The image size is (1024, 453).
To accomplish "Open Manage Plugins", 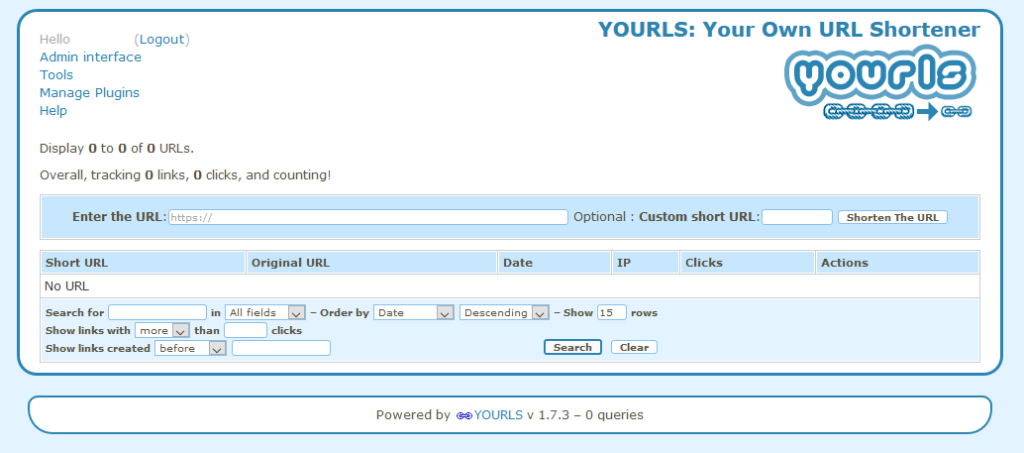I will tap(89, 93).
